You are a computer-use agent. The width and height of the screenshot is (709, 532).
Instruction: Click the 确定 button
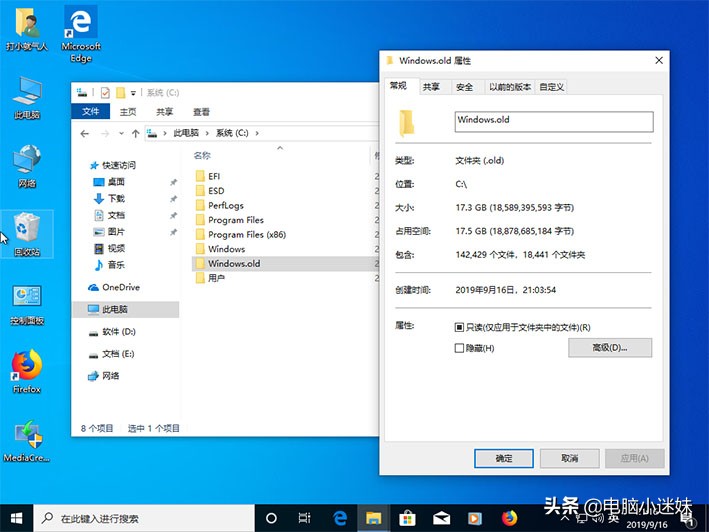tap(504, 458)
